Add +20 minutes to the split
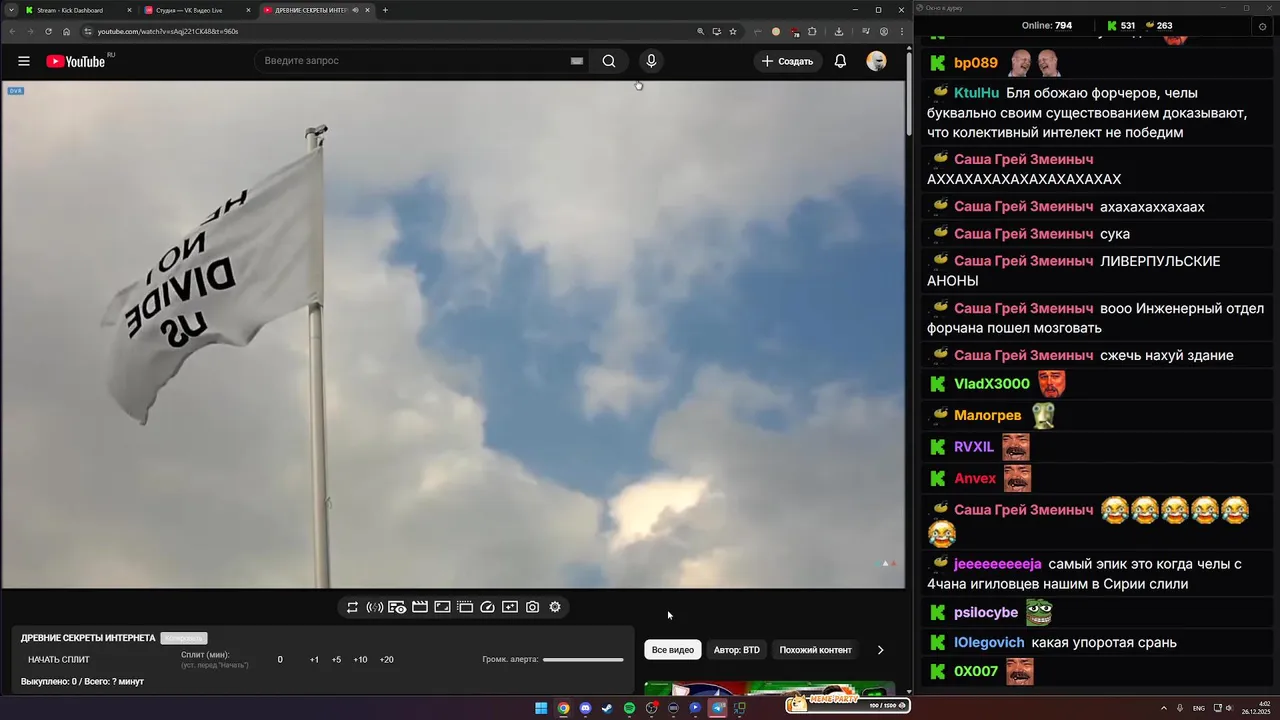The width and height of the screenshot is (1280, 720). (386, 660)
